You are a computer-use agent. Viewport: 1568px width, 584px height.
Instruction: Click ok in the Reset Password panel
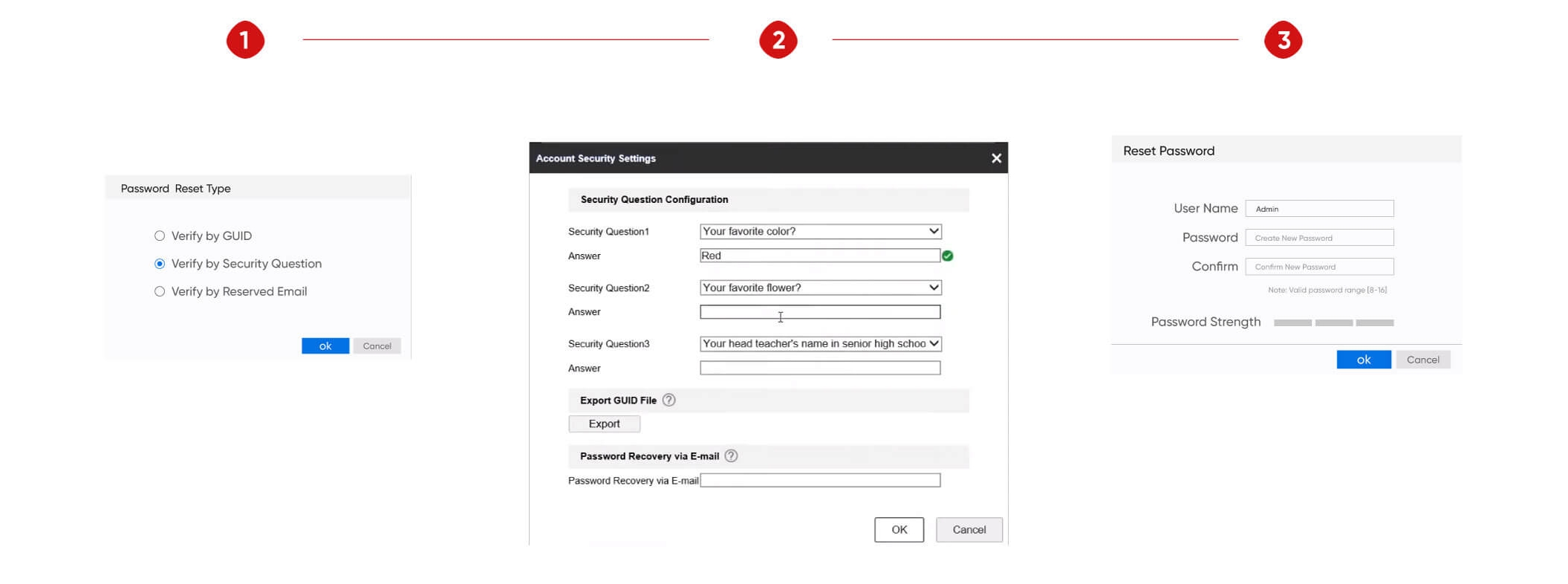tap(1363, 360)
